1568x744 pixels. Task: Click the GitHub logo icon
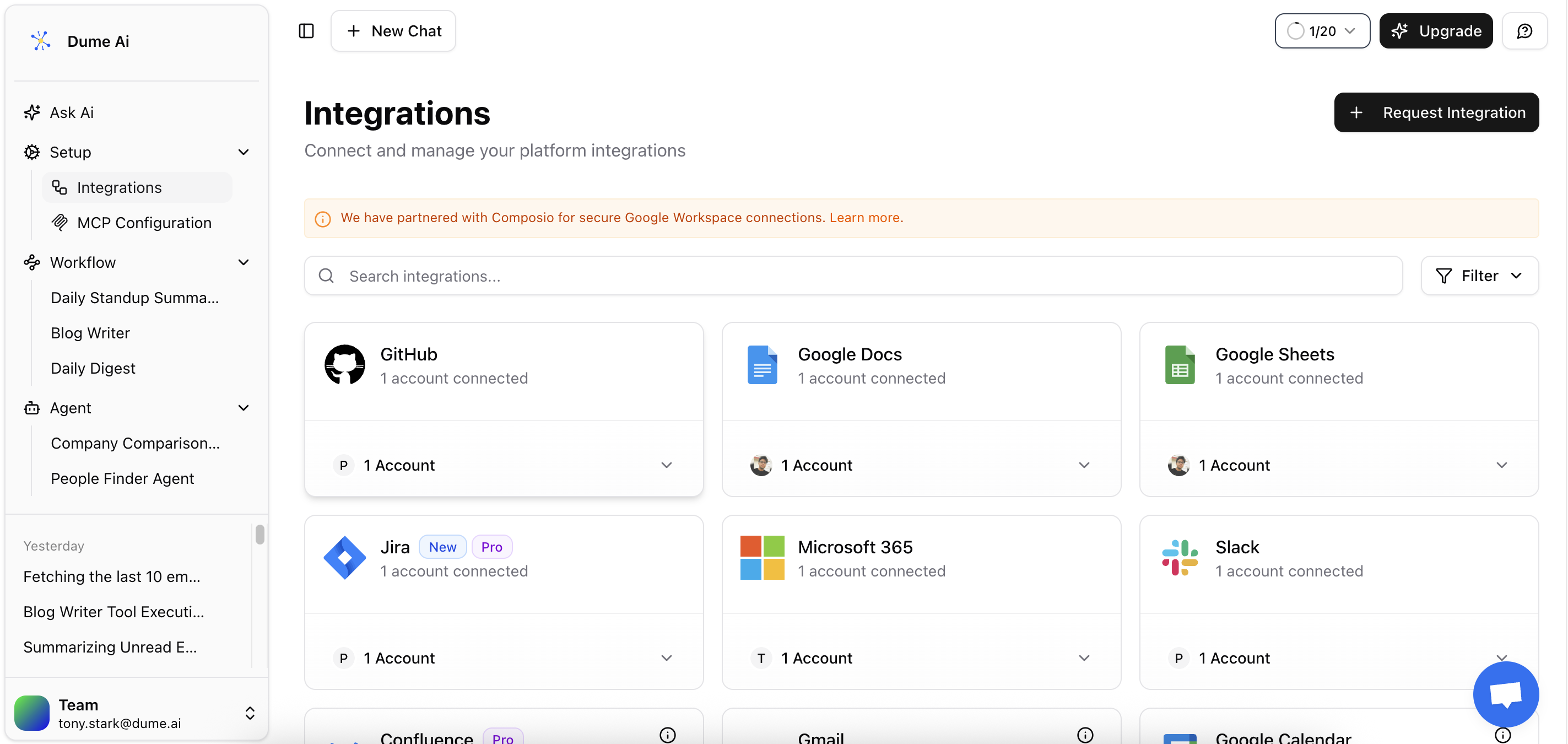[x=344, y=364]
